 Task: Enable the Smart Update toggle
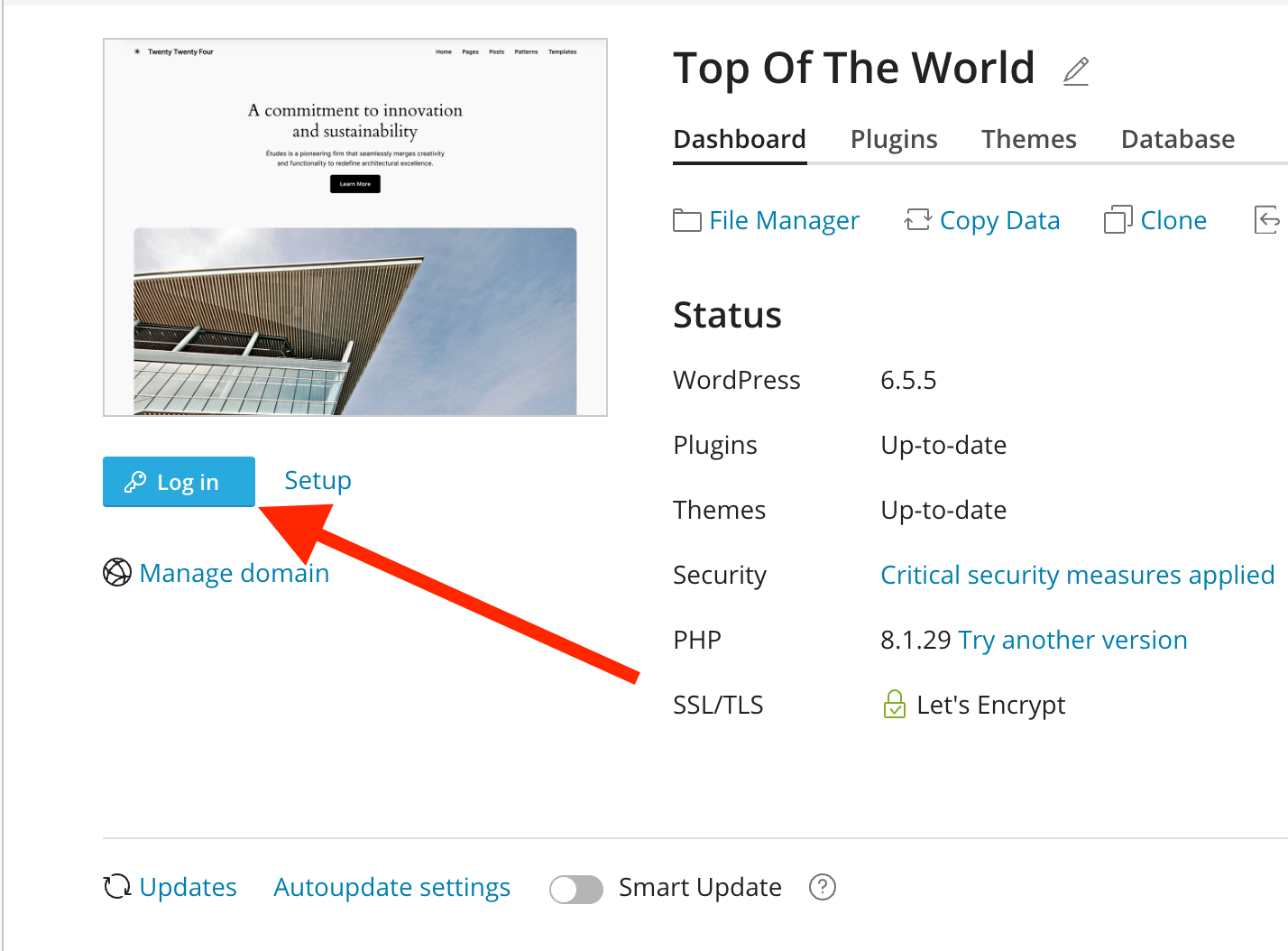576,890
